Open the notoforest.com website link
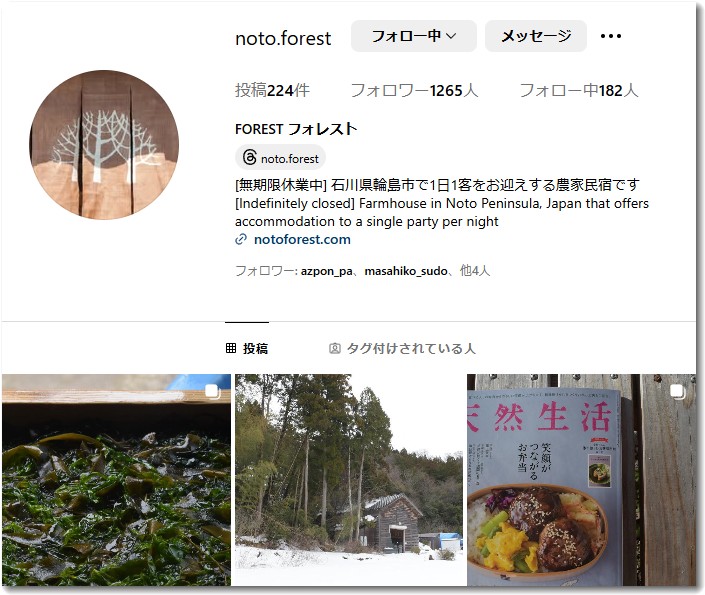The image size is (705, 595). coord(302,239)
